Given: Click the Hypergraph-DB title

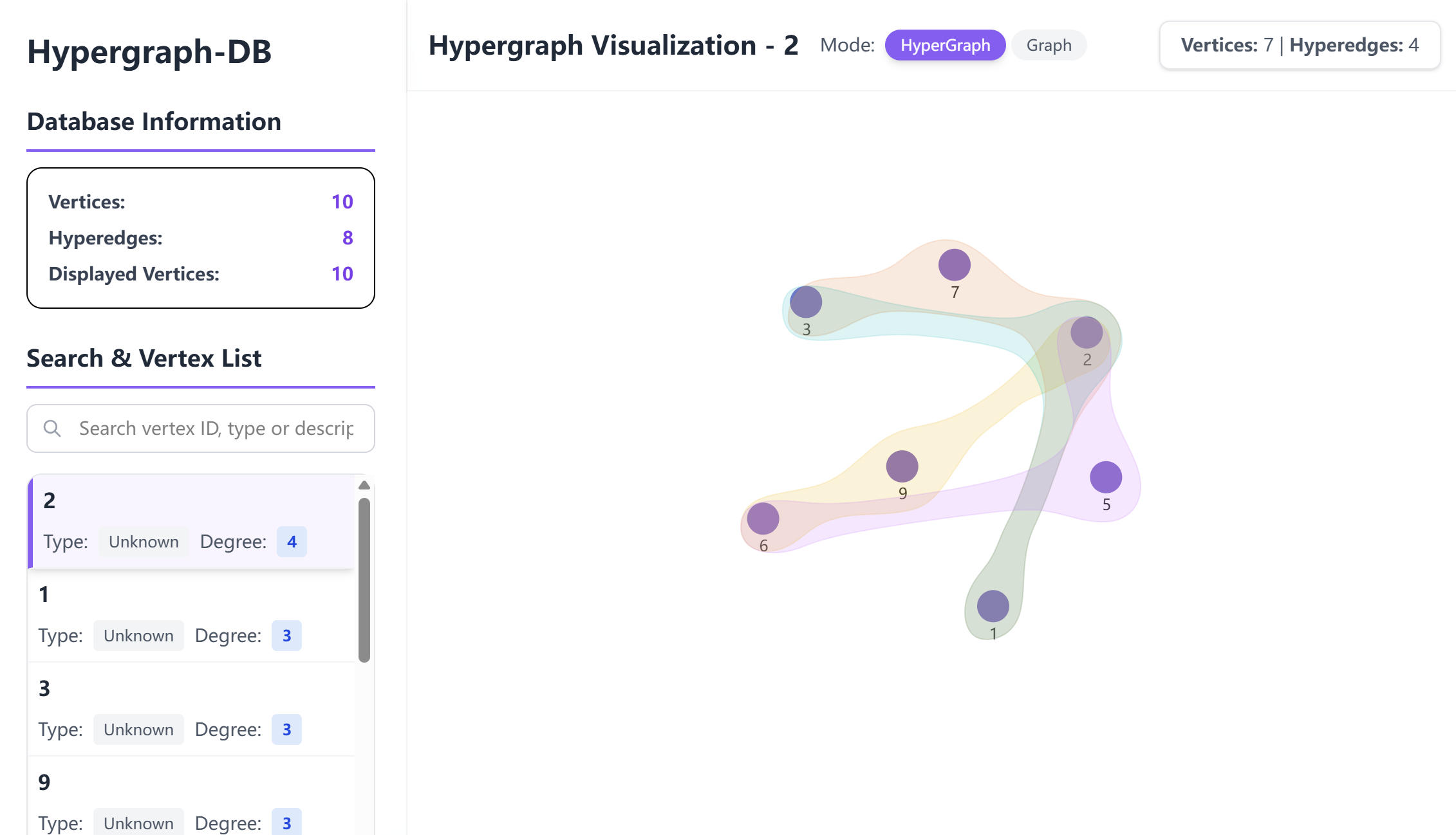Looking at the screenshot, I should pyautogui.click(x=149, y=51).
